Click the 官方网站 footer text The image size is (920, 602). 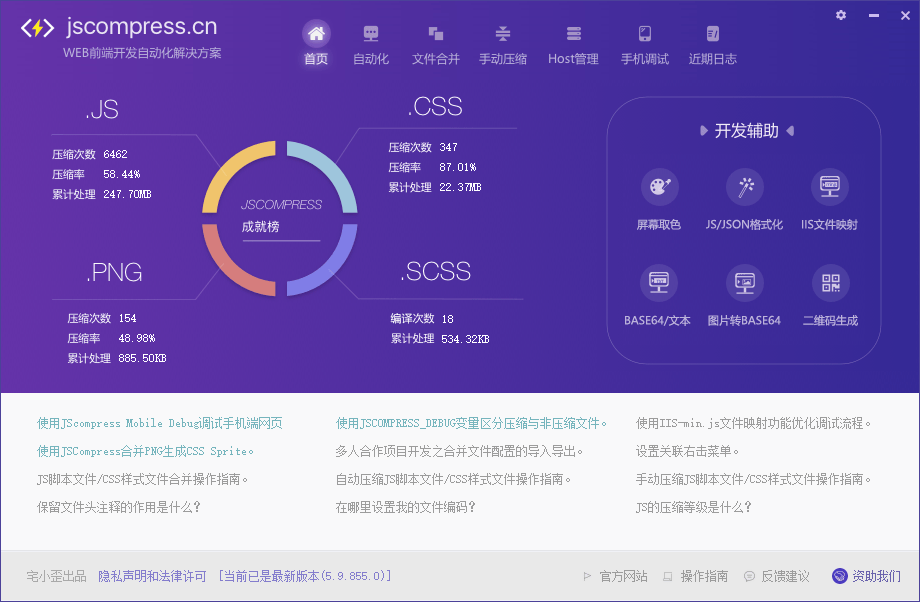coord(623,576)
